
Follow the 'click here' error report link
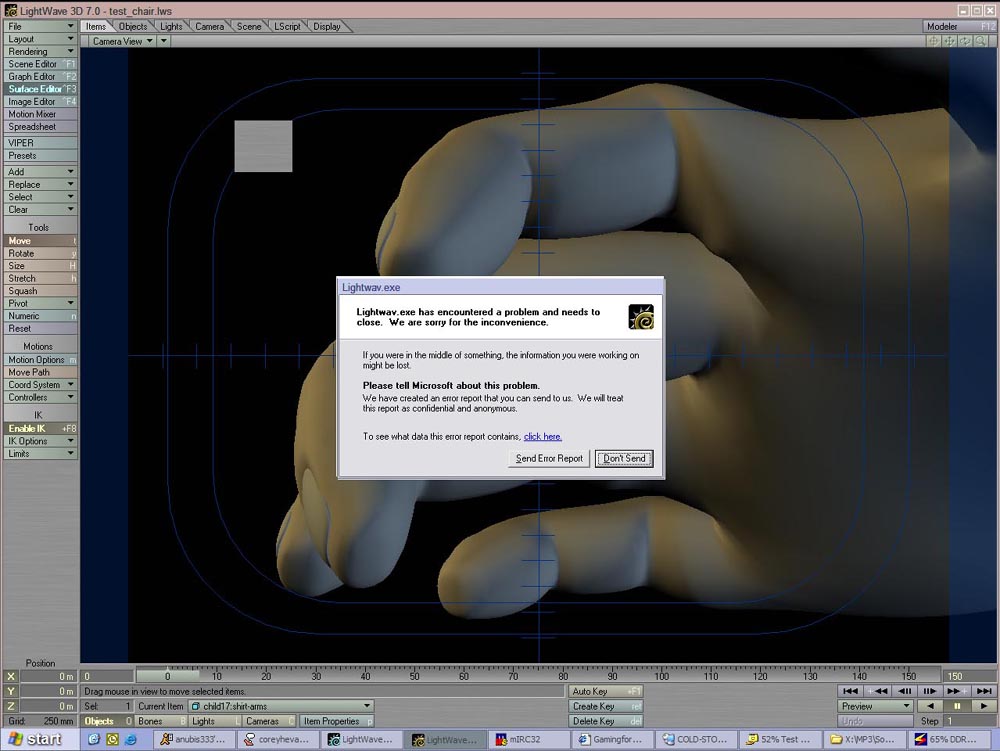(543, 437)
